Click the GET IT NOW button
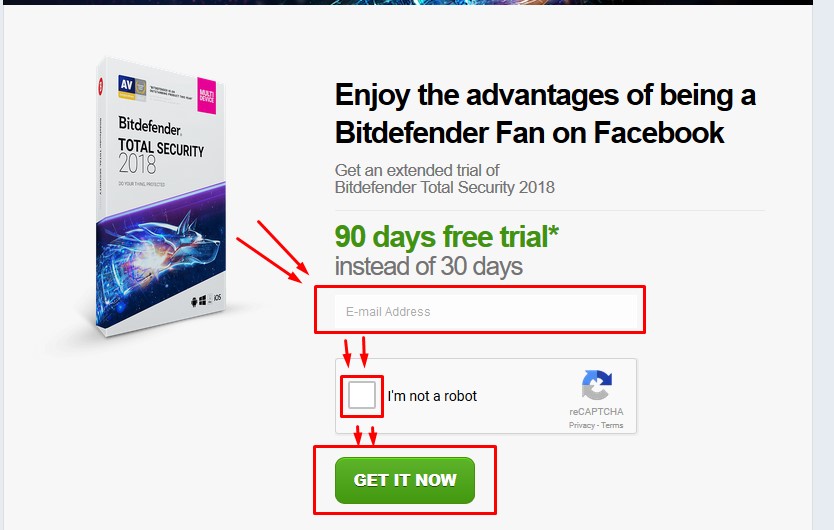This screenshot has width=834, height=530. pyautogui.click(x=405, y=480)
